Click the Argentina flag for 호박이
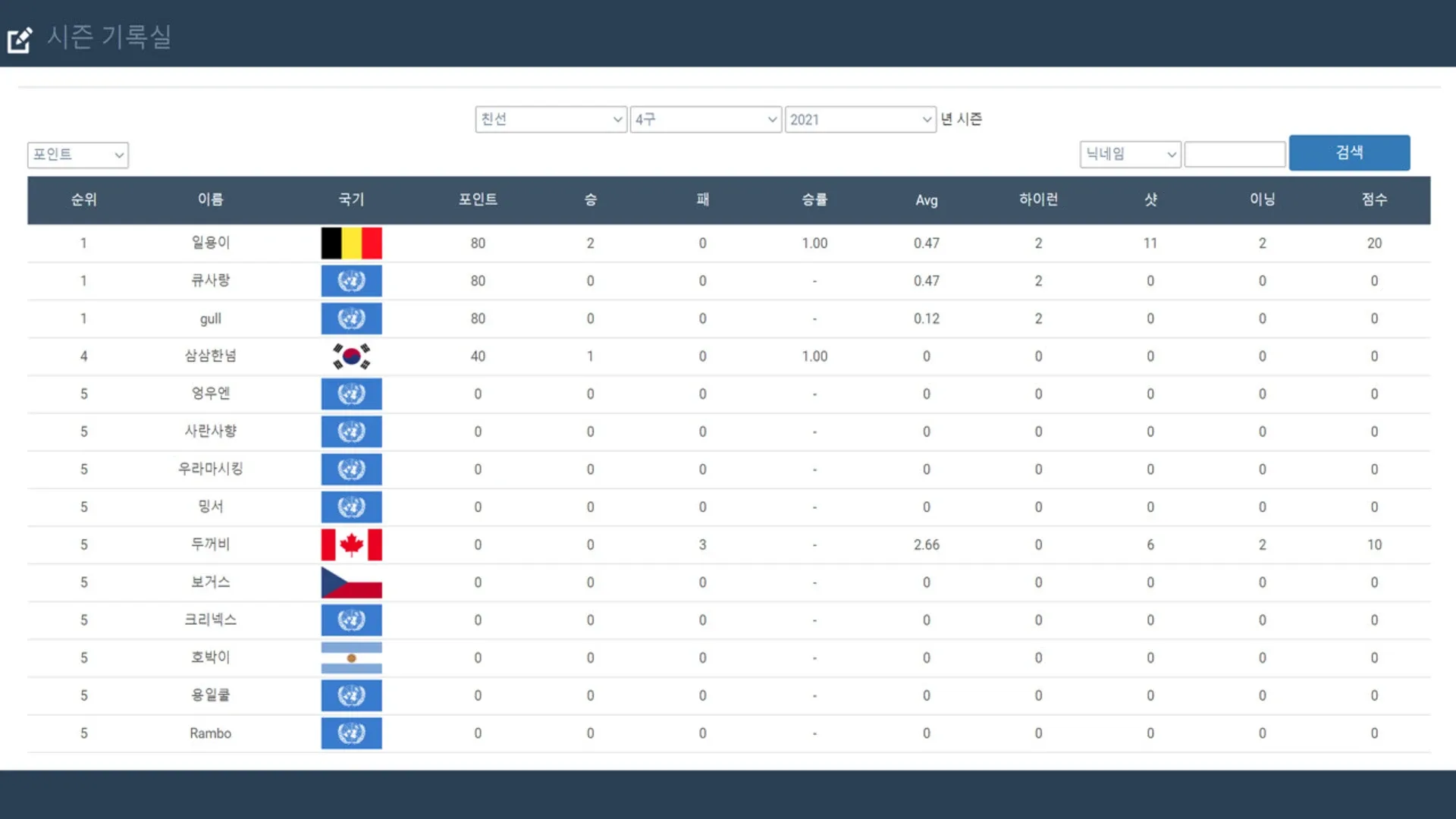 [x=351, y=658]
